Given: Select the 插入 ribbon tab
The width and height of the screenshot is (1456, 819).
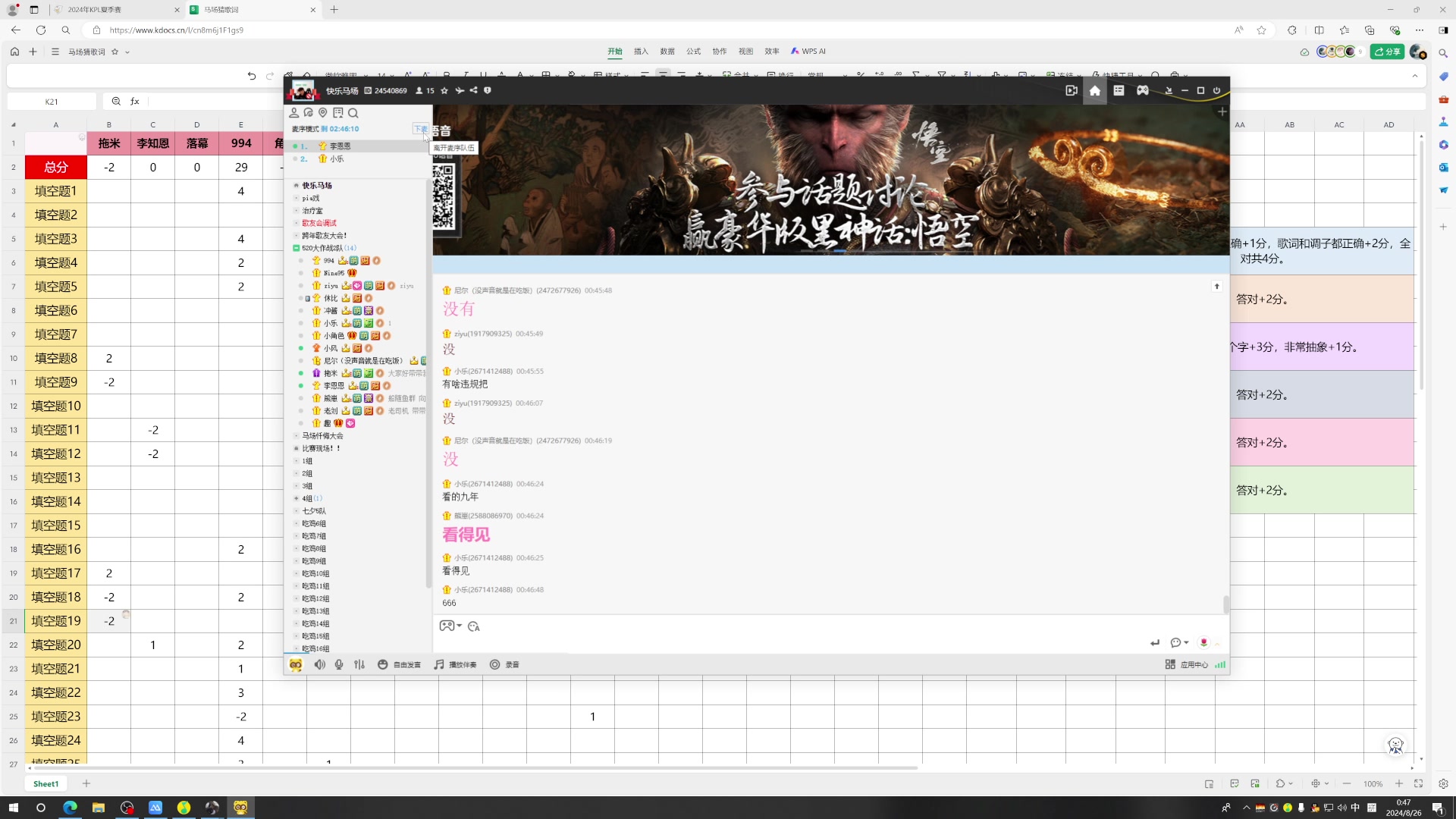Looking at the screenshot, I should 641,52.
